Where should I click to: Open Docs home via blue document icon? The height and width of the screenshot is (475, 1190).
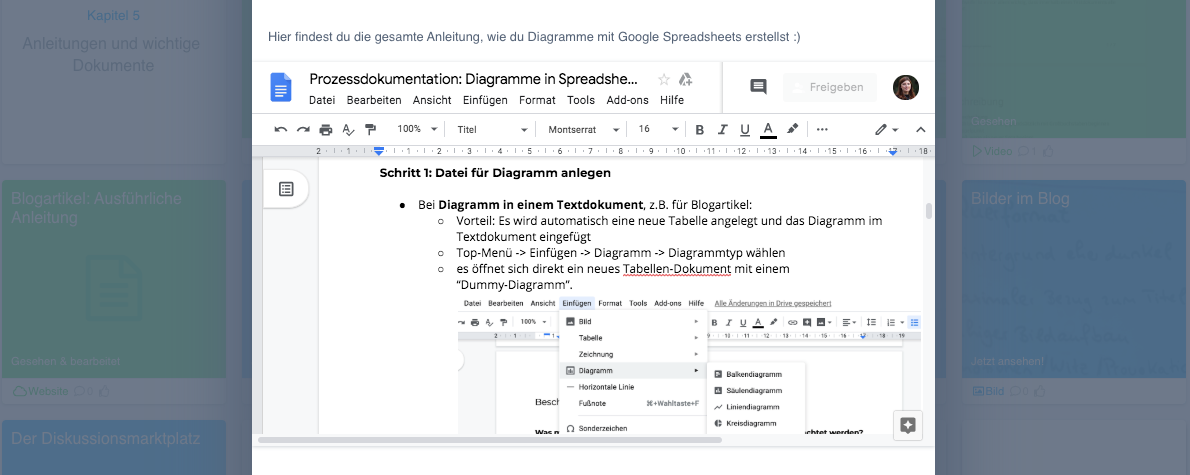tap(281, 87)
